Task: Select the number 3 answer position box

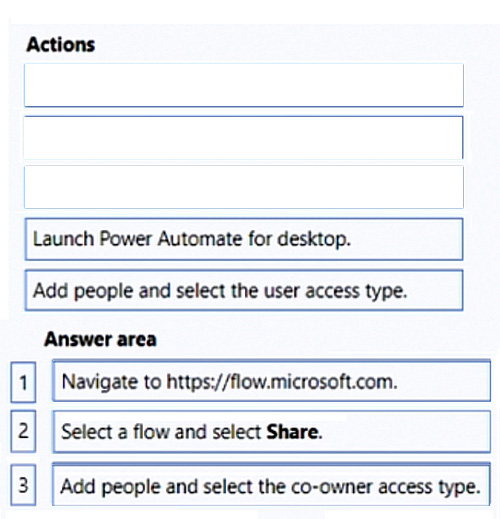Action: coord(23,485)
